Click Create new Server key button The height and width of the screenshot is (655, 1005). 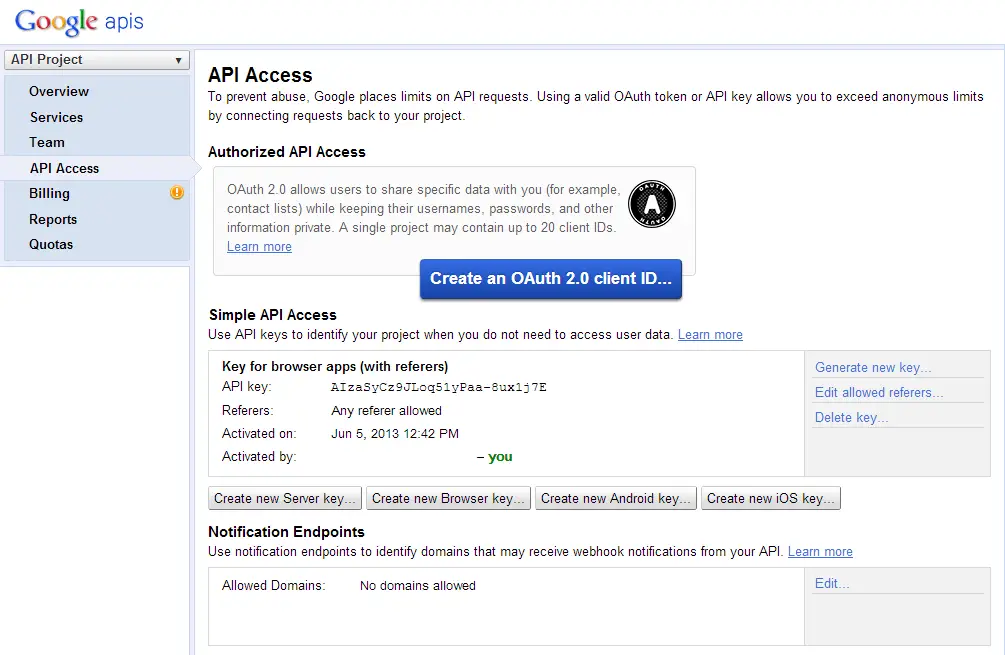[285, 498]
